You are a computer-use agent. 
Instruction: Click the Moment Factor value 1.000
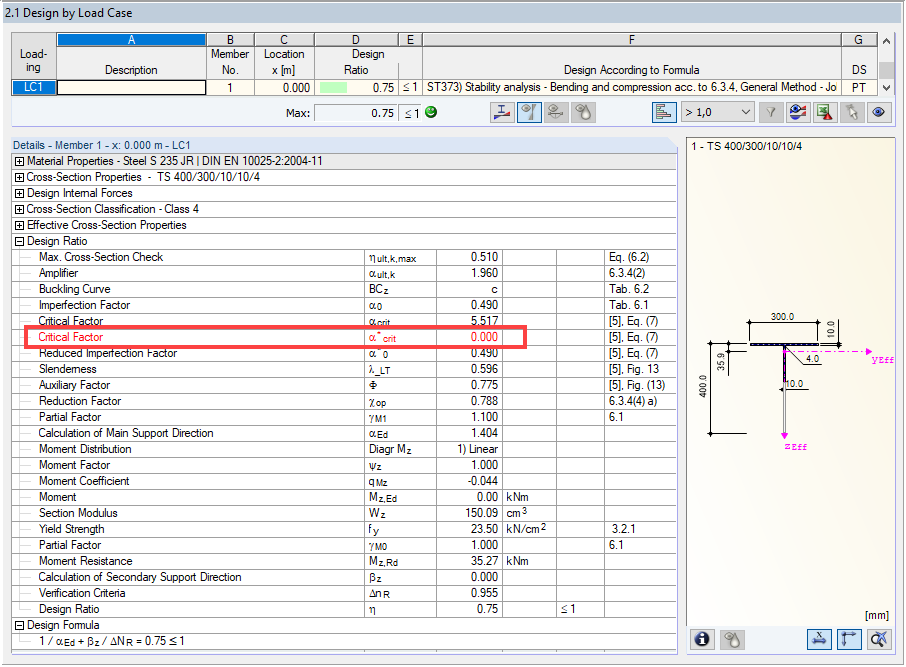[x=484, y=465]
